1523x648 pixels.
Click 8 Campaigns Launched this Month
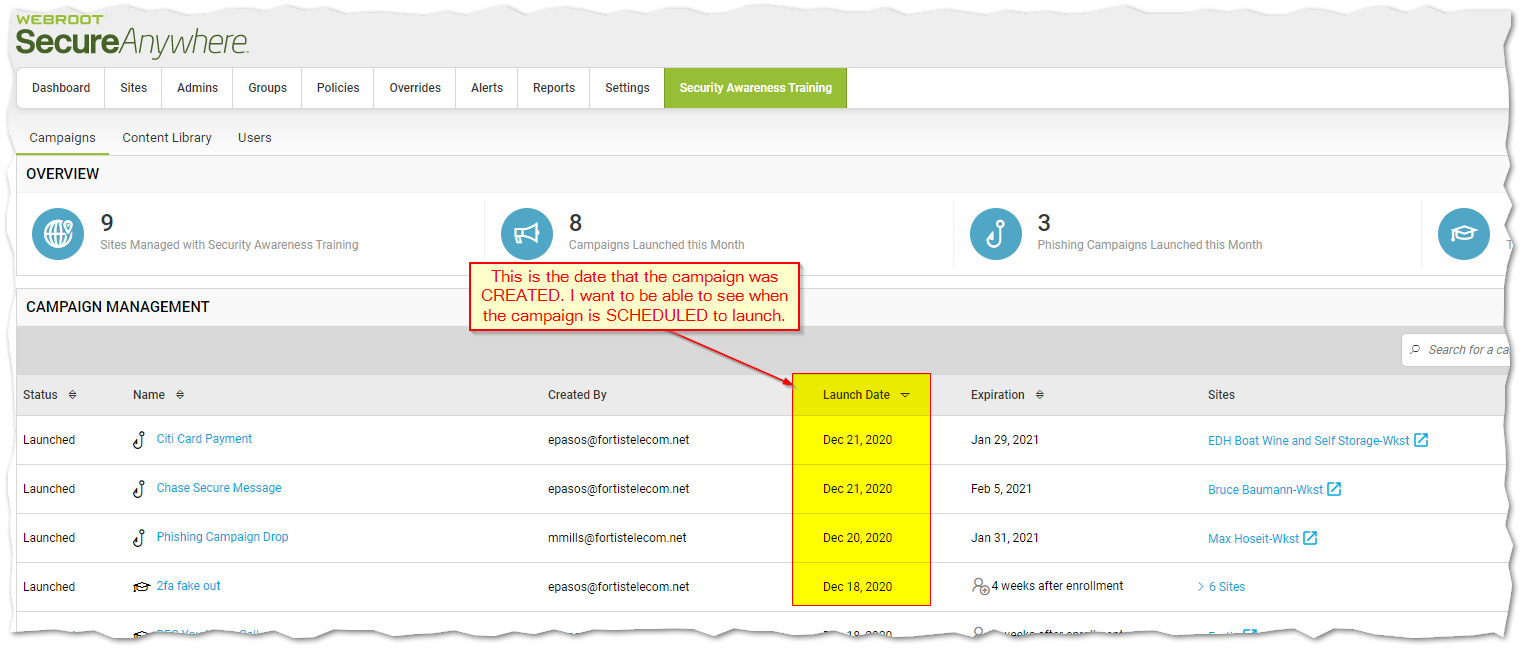(656, 233)
